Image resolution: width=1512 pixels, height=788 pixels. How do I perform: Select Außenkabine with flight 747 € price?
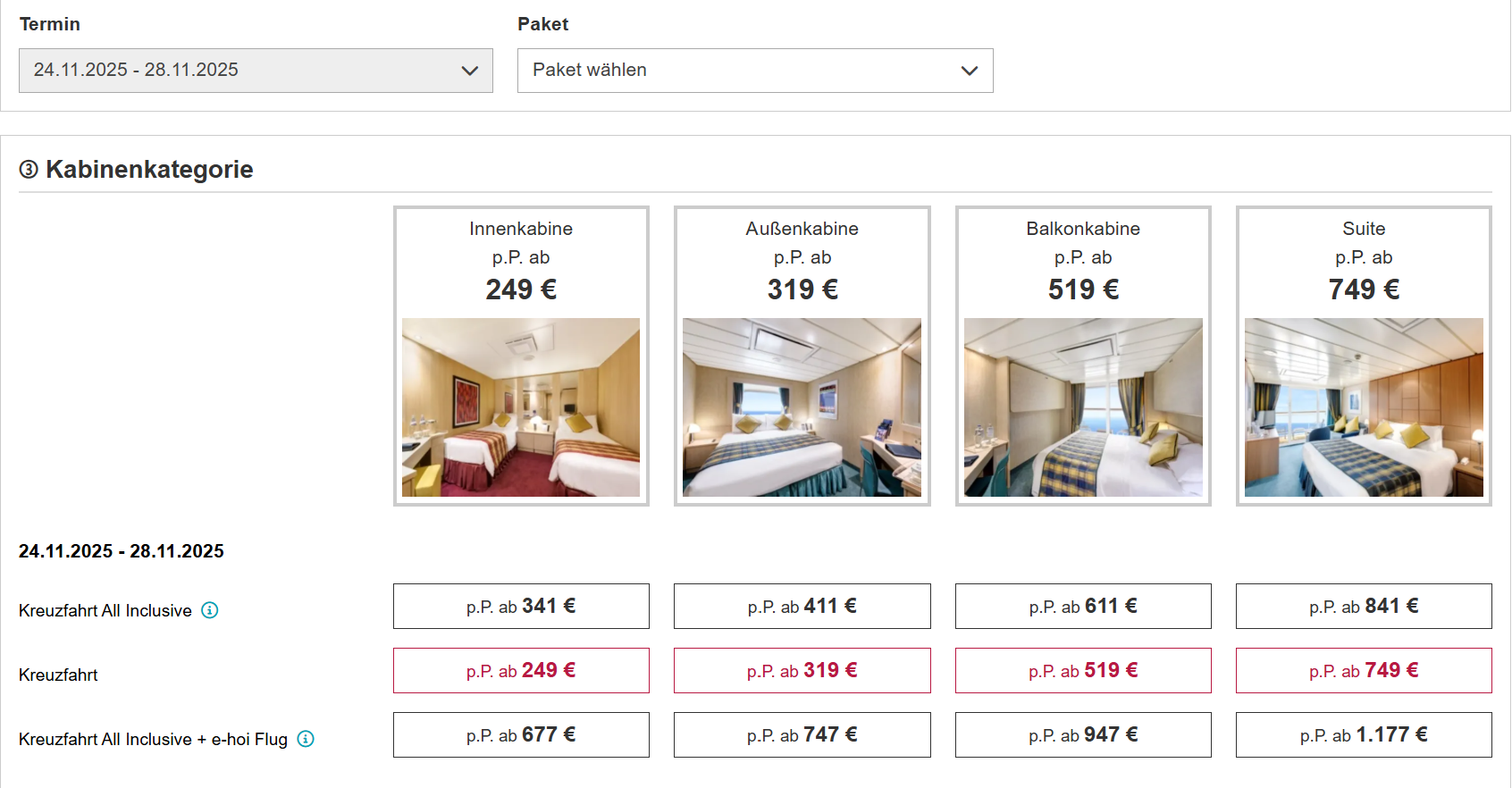click(802, 735)
